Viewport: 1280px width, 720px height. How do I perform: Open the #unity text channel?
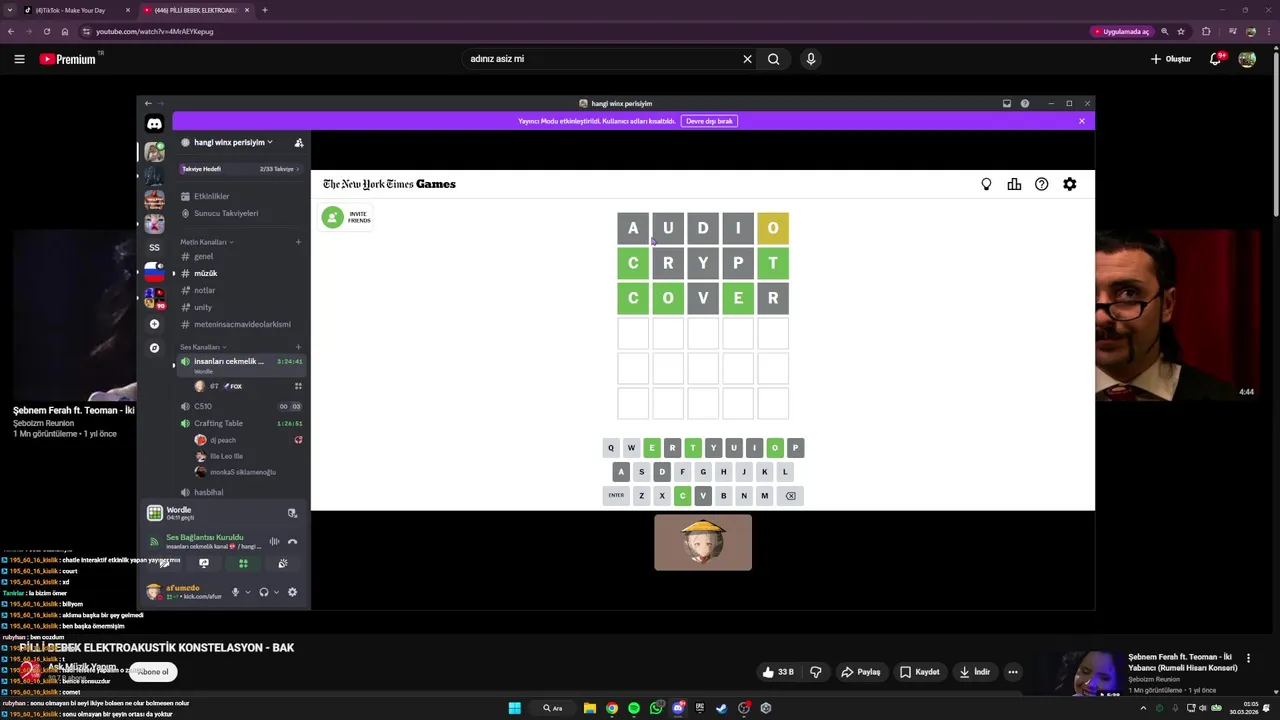pos(241,307)
